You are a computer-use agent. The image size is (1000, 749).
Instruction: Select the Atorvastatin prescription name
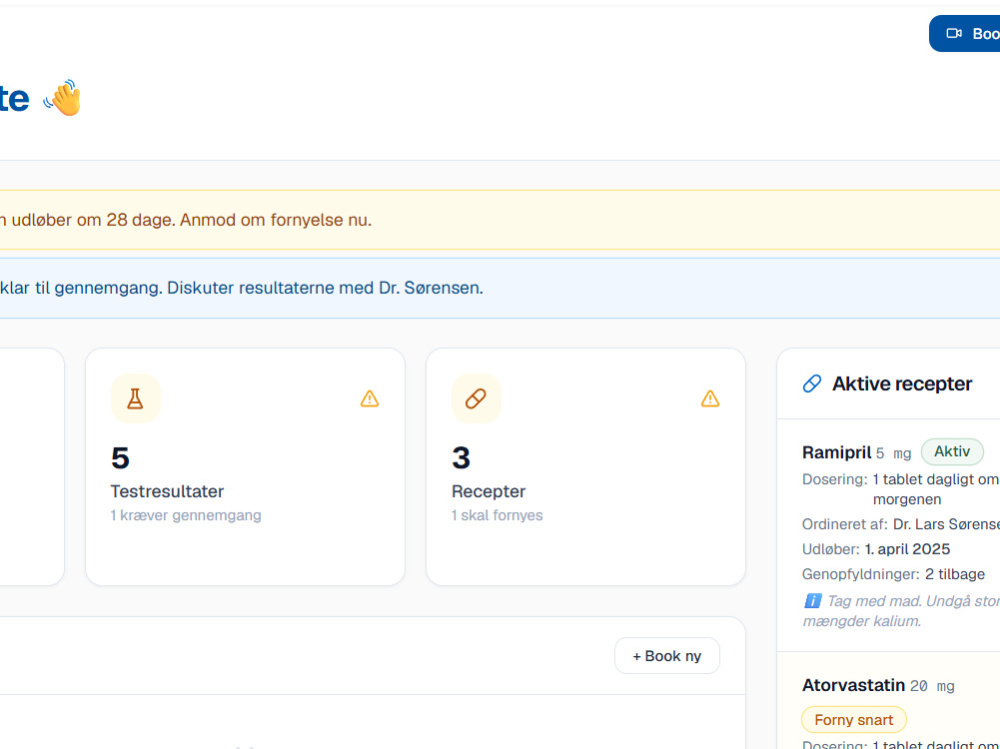[853, 685]
